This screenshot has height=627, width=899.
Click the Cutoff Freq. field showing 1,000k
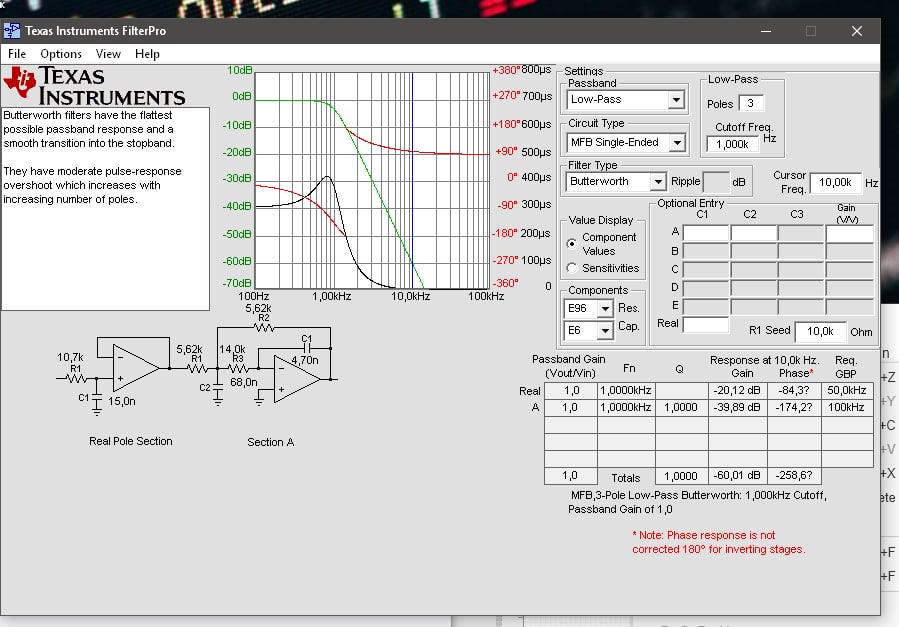(x=733, y=144)
